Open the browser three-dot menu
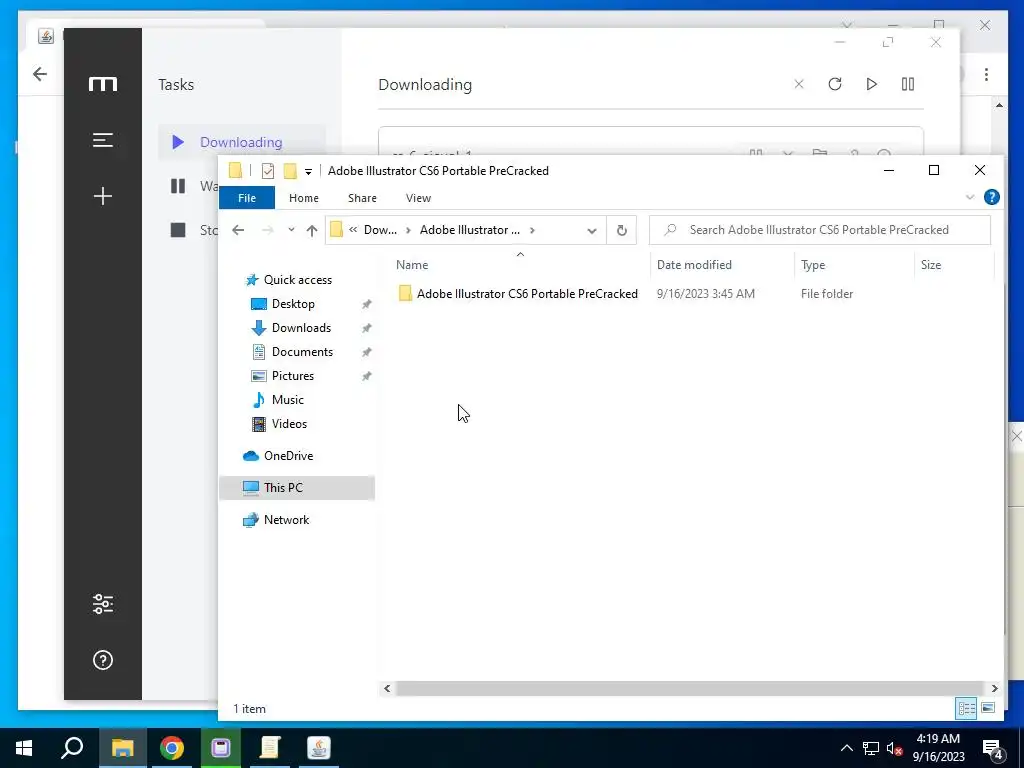This screenshot has height=768, width=1024. pyautogui.click(x=986, y=74)
